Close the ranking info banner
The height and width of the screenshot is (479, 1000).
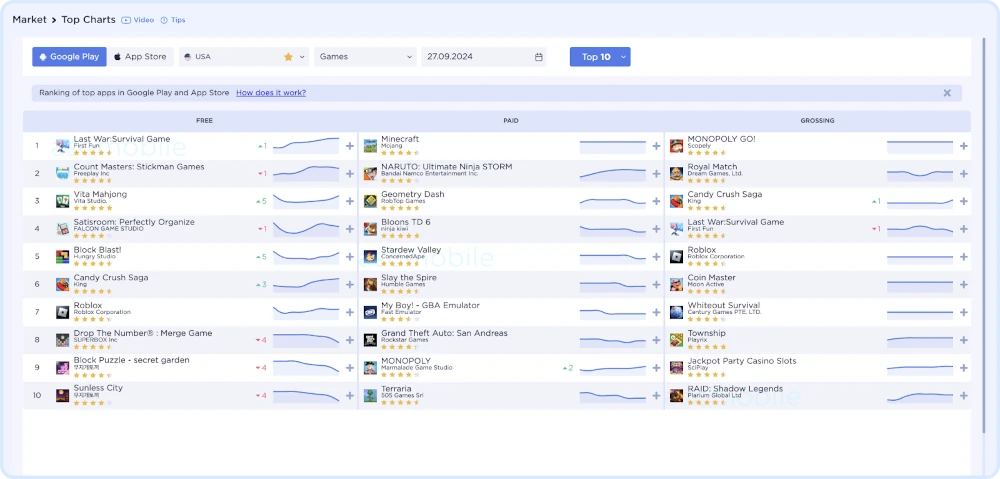pyautogui.click(x=947, y=93)
